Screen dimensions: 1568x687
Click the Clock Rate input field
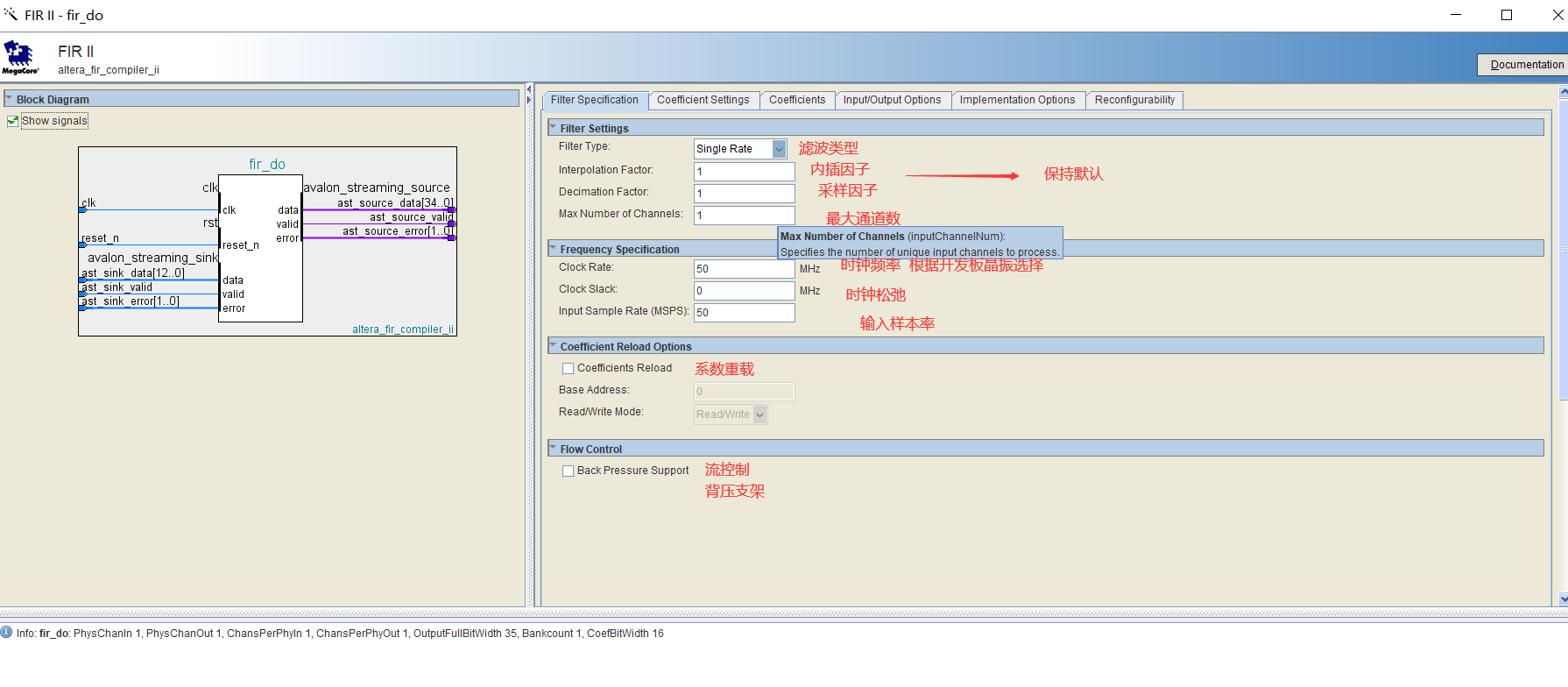click(745, 269)
